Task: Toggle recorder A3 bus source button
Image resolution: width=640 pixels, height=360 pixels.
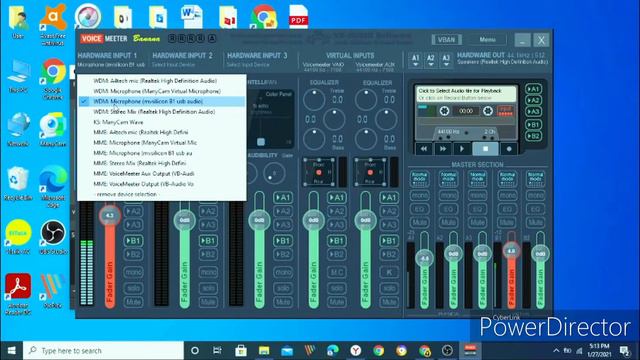Action: coord(533,111)
